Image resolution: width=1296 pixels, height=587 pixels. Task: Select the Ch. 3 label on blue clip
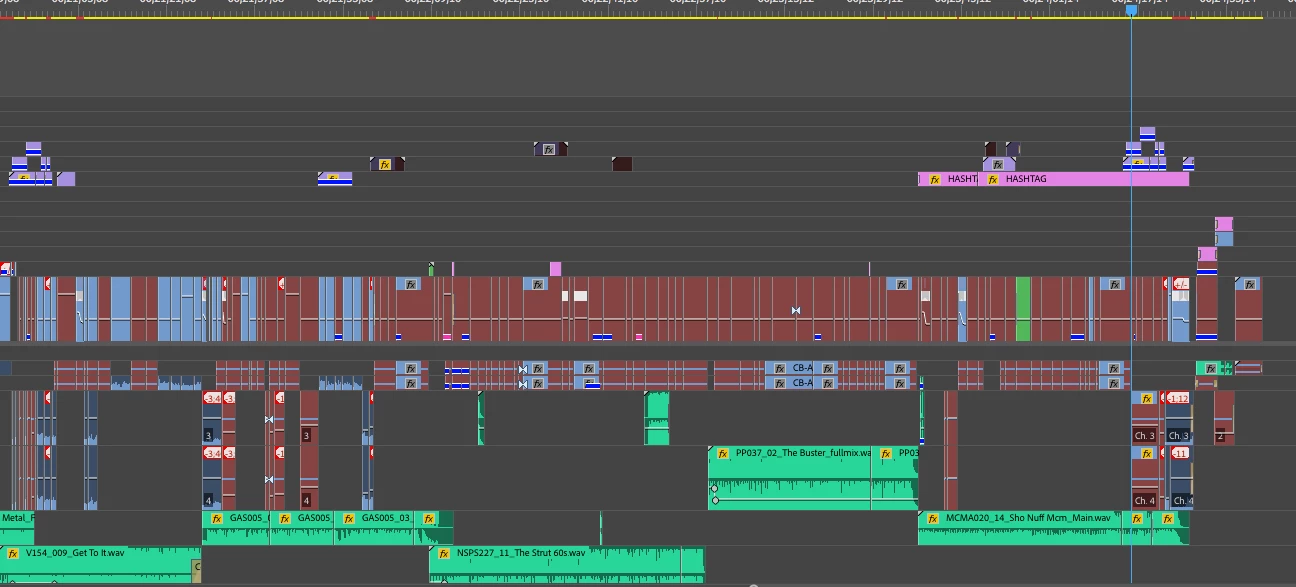click(x=1179, y=436)
